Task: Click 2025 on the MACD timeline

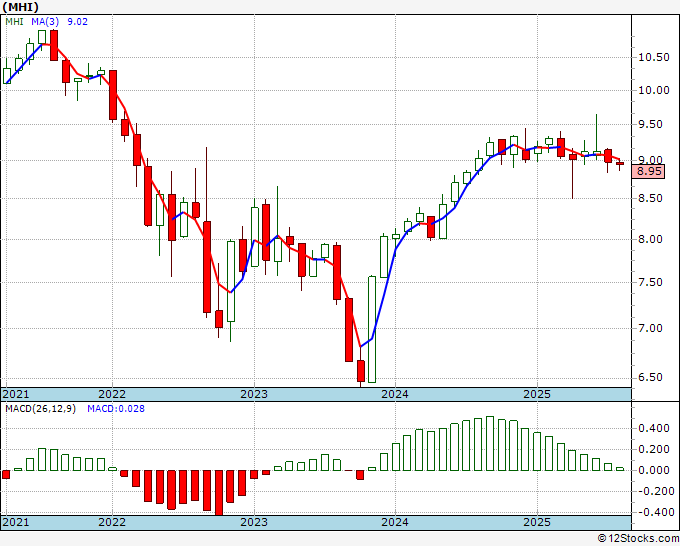Action: click(x=537, y=522)
